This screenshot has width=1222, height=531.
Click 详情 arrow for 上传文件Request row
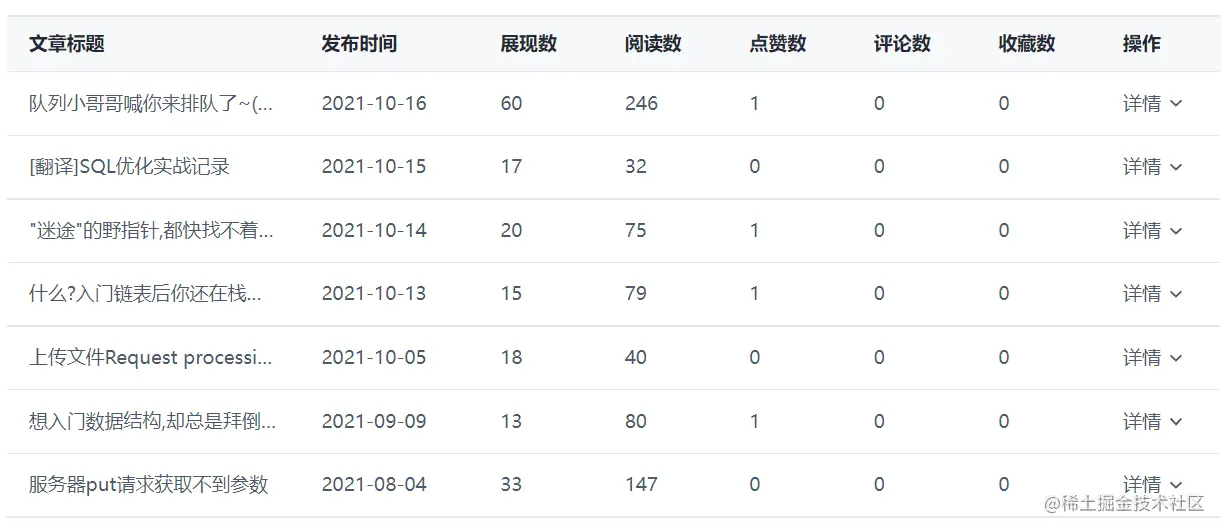[1176, 358]
